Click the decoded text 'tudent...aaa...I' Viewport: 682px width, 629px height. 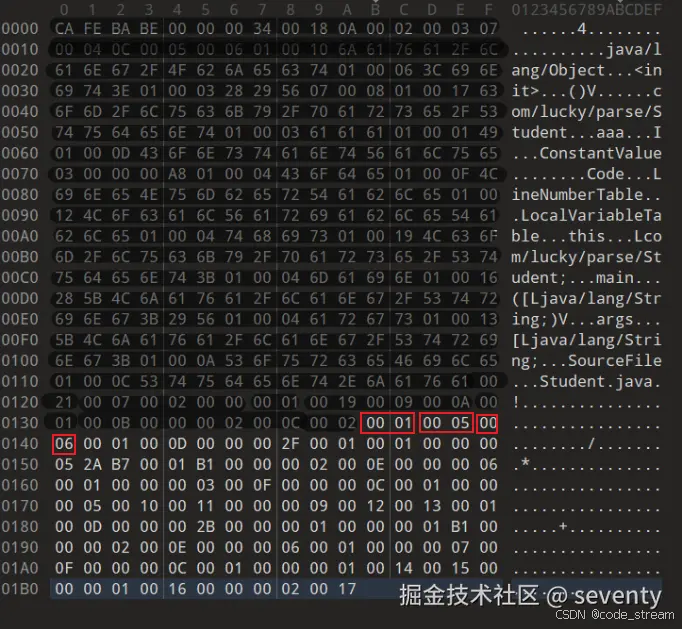(x=587, y=132)
